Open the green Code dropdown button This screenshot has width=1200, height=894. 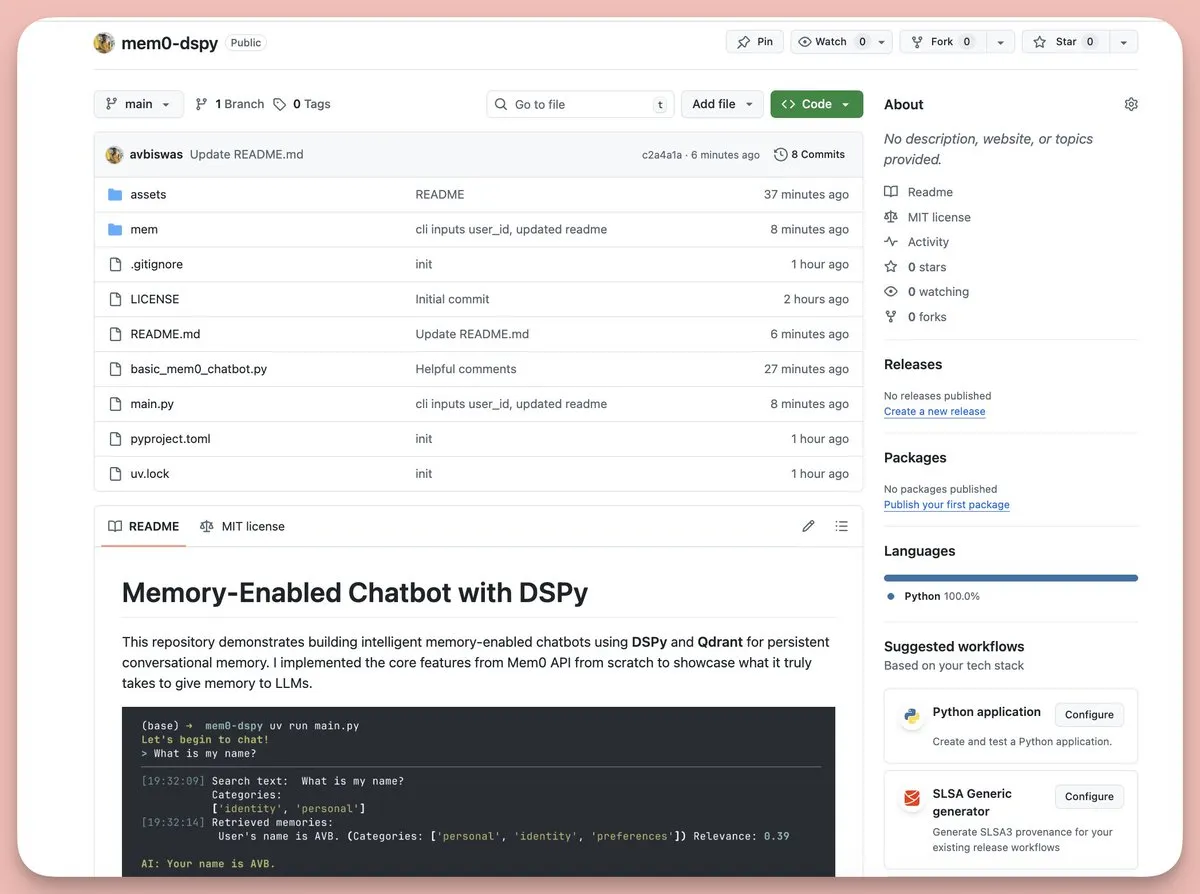[x=816, y=104]
